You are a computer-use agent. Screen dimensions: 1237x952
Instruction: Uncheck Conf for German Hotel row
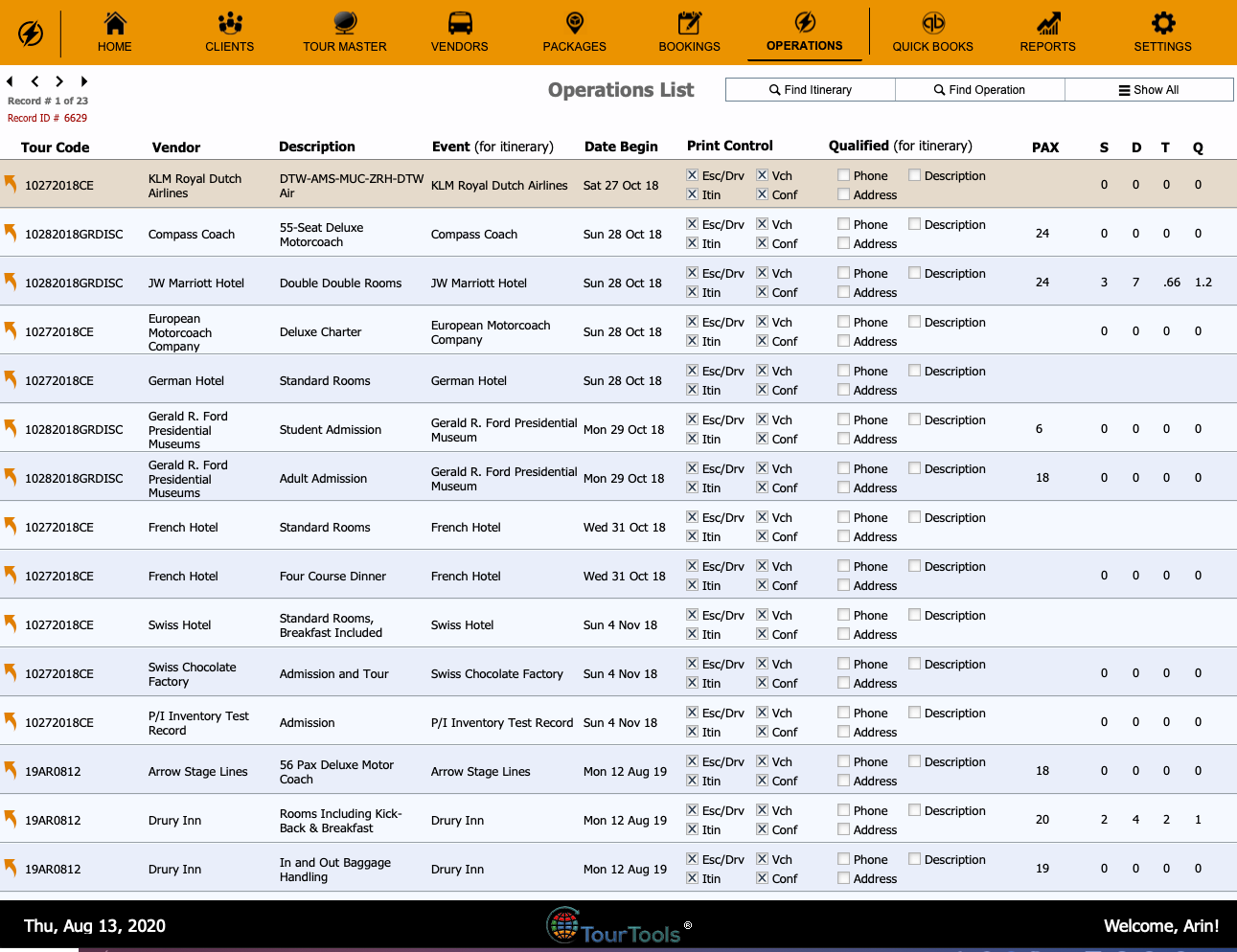coord(762,390)
